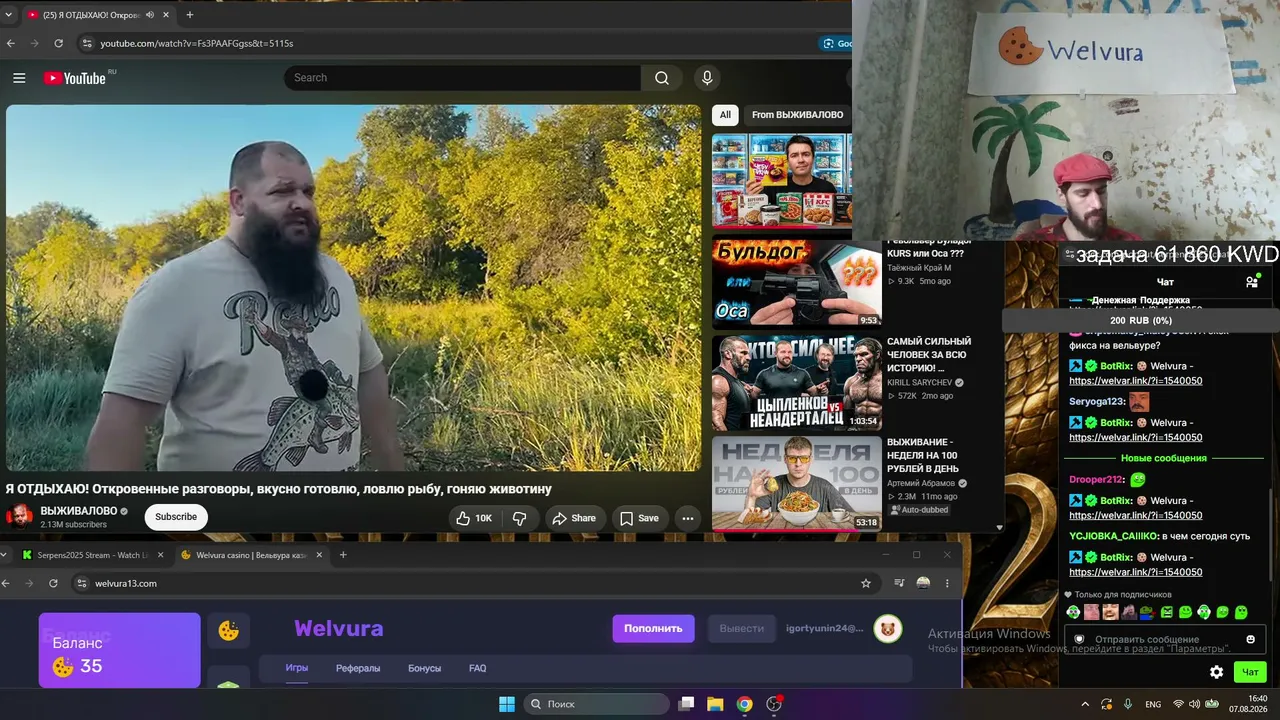This screenshot has width=1280, height=720.
Task: Click the cookie icon beside the balance card
Action: point(229,630)
